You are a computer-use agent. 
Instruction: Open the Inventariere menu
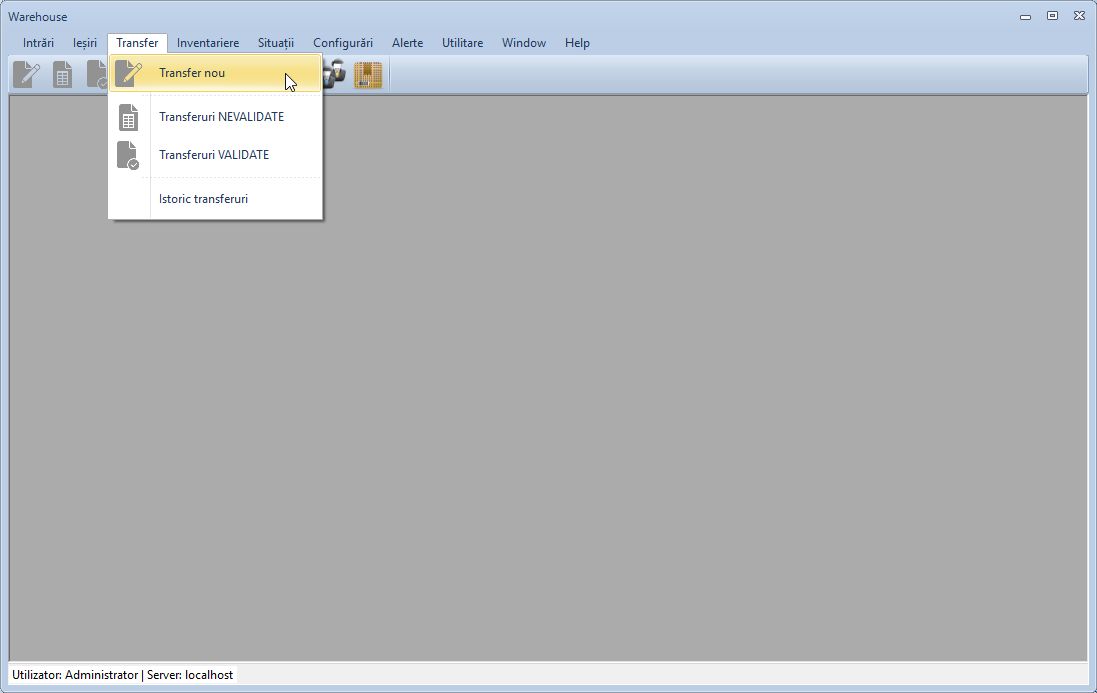click(207, 43)
